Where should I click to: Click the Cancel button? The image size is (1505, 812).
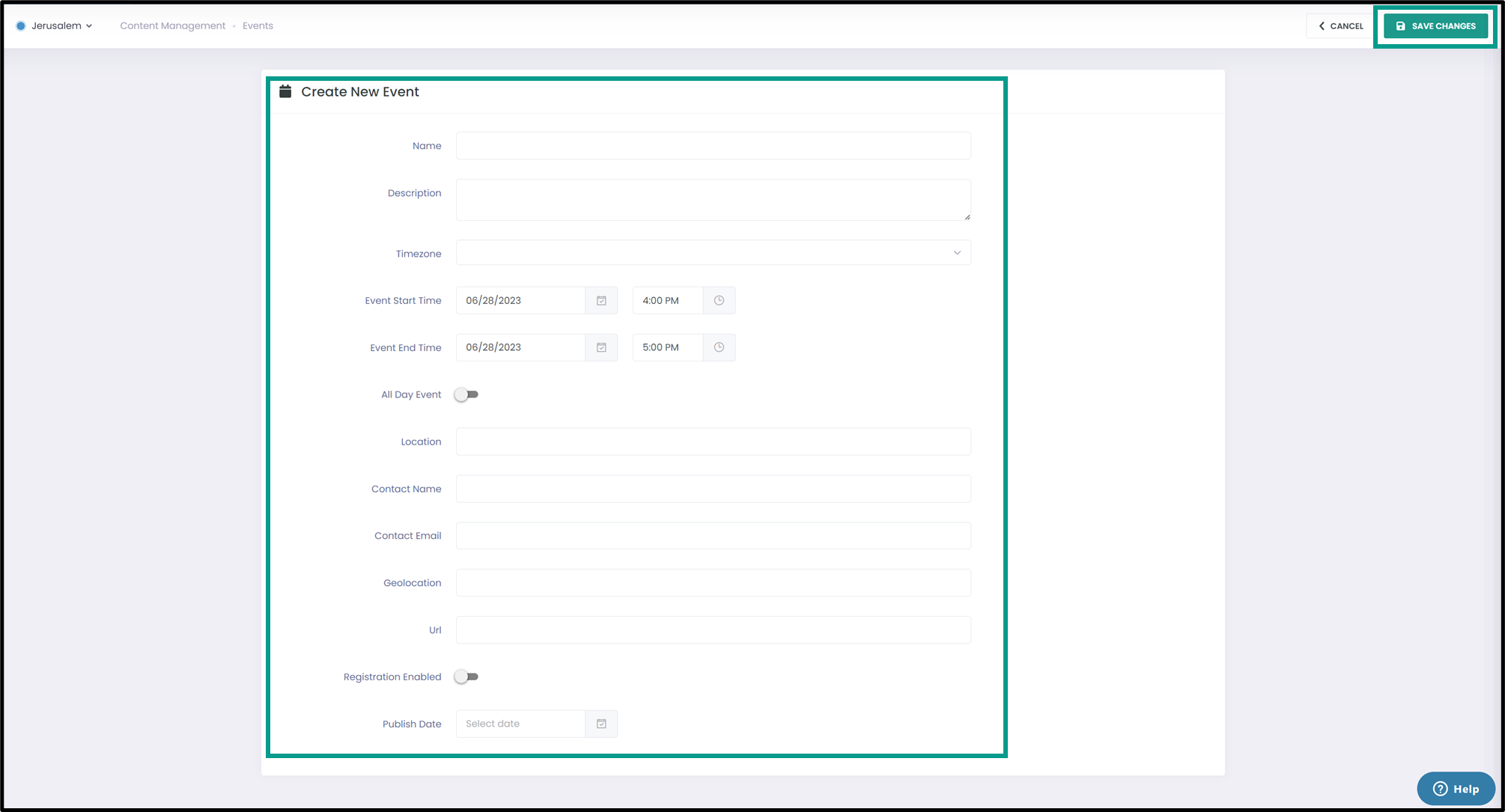click(1341, 26)
